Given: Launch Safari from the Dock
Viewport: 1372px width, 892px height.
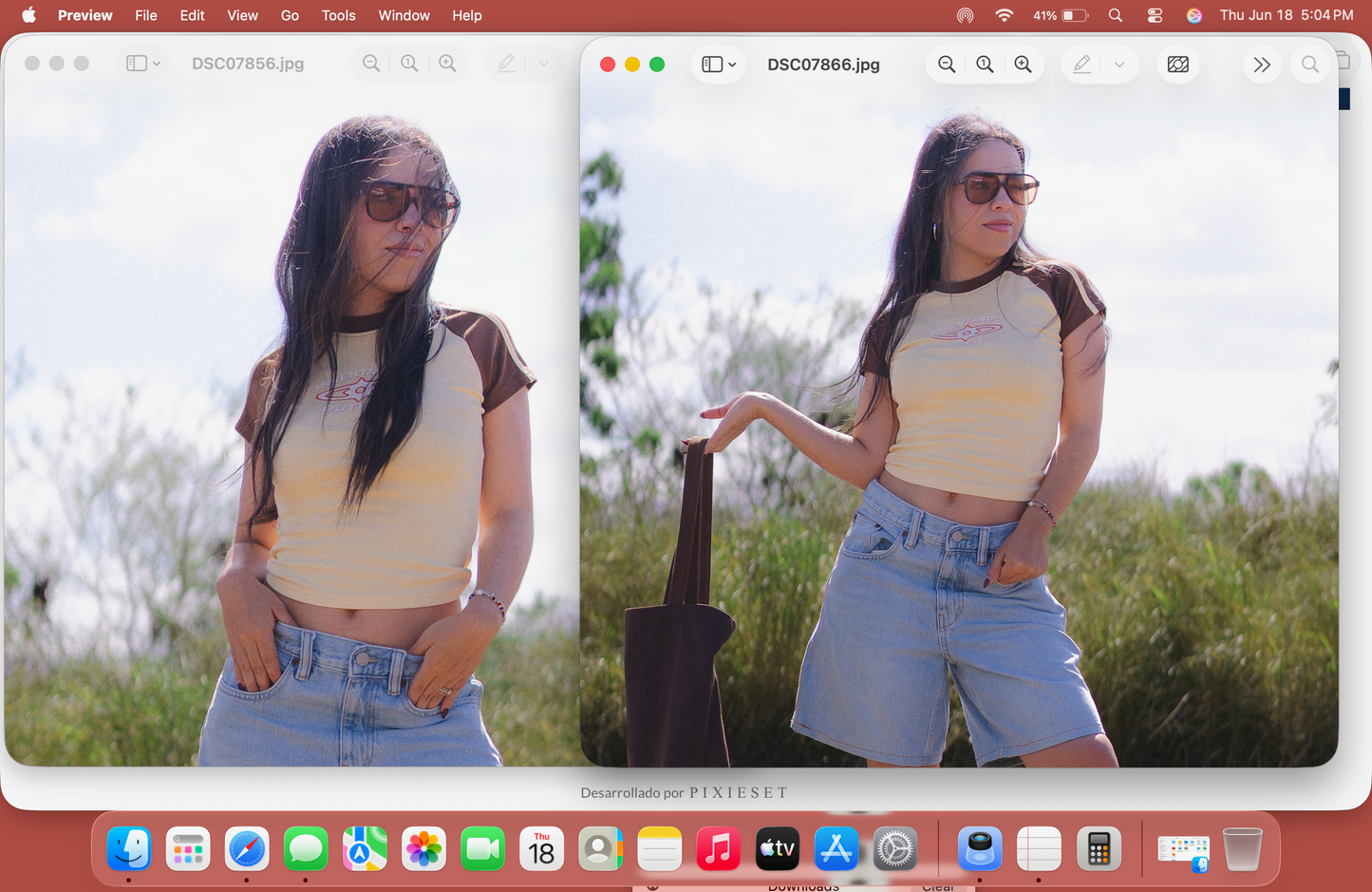Looking at the screenshot, I should (247, 848).
